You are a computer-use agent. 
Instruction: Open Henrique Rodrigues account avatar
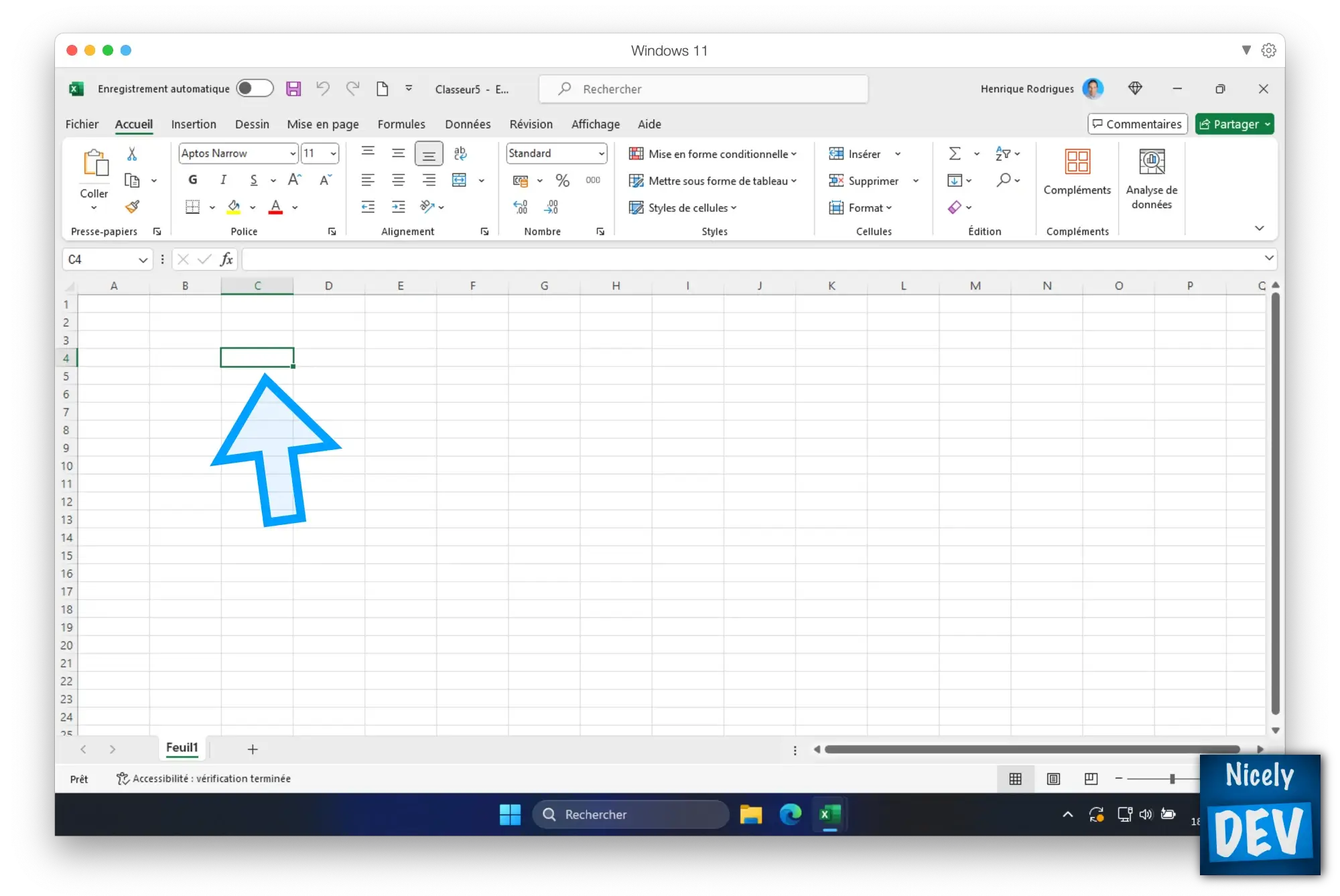(x=1093, y=88)
